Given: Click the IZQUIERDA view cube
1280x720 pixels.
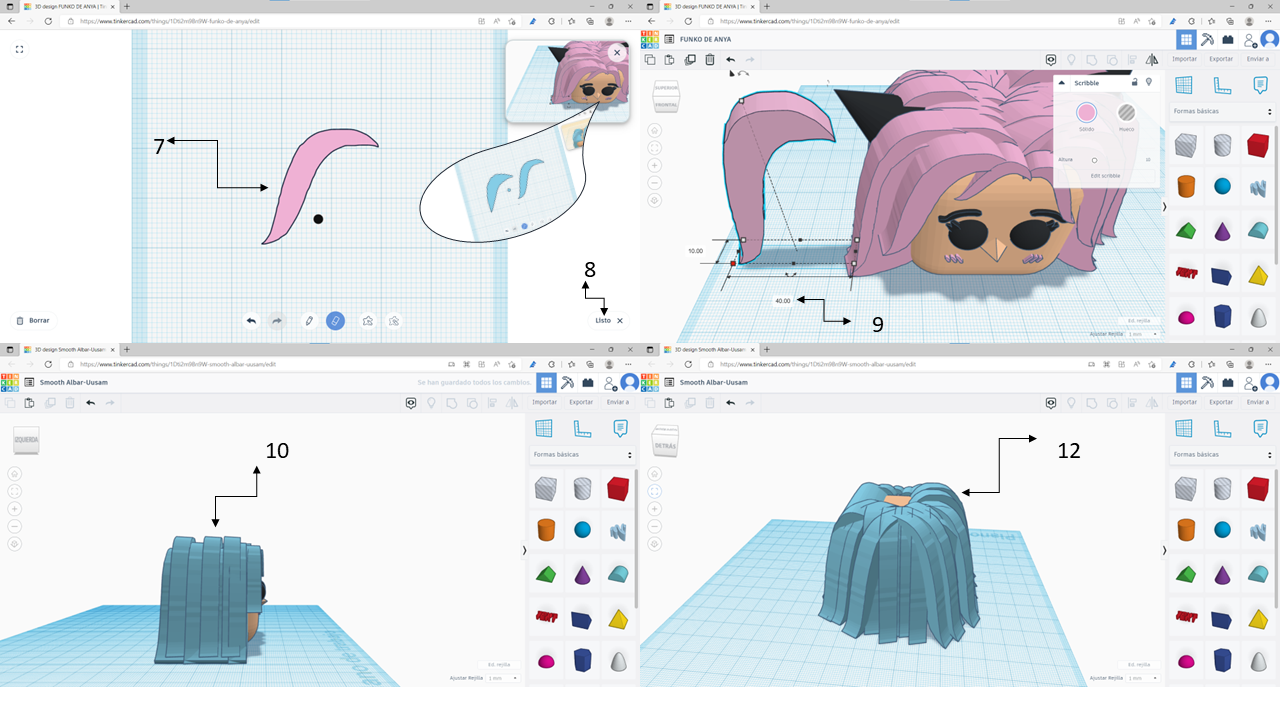Looking at the screenshot, I should click(x=25, y=441).
